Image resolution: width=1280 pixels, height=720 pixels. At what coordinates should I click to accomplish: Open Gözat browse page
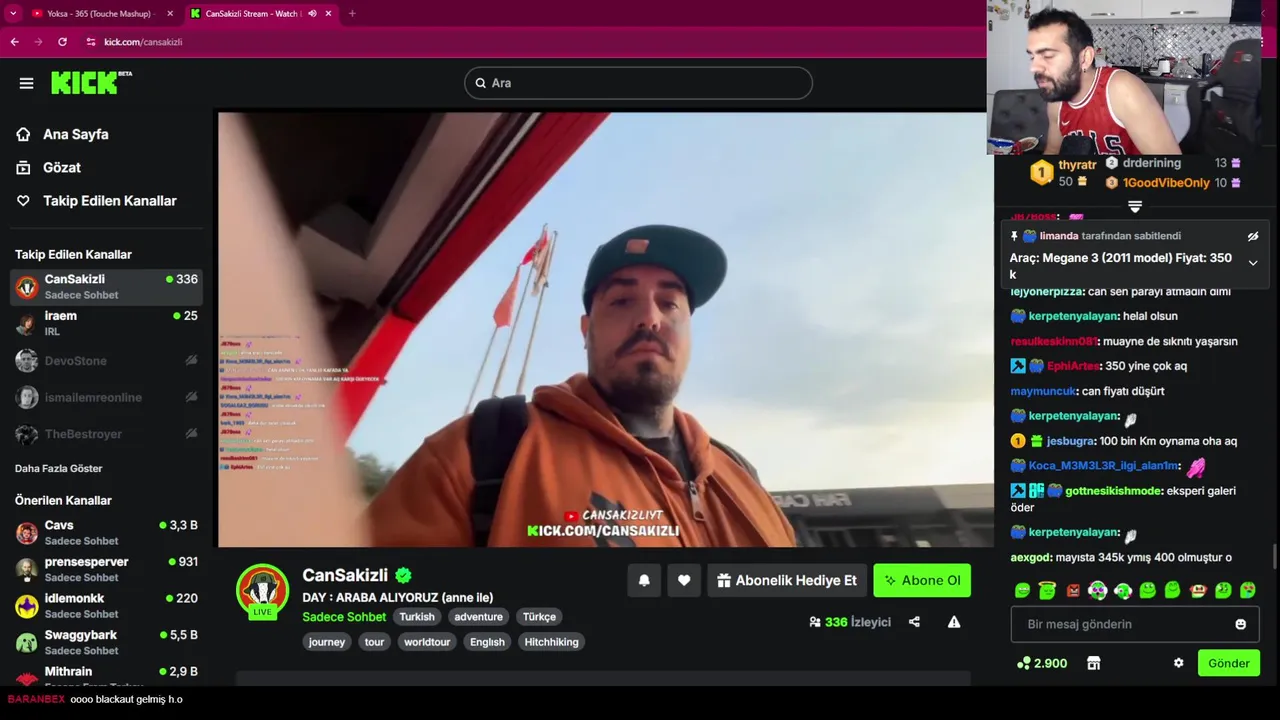click(62, 167)
